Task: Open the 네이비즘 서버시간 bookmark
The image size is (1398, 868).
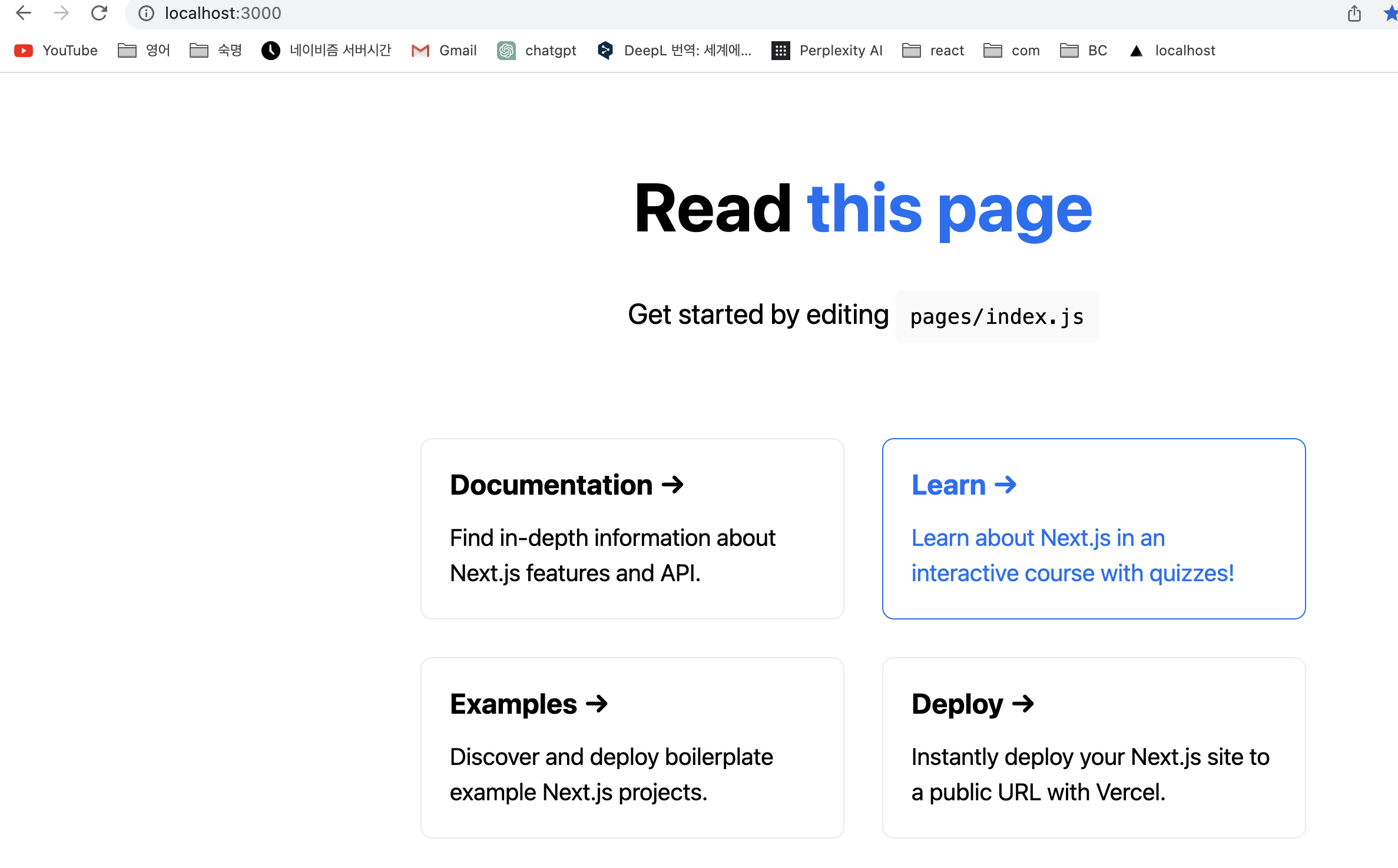Action: [x=327, y=51]
